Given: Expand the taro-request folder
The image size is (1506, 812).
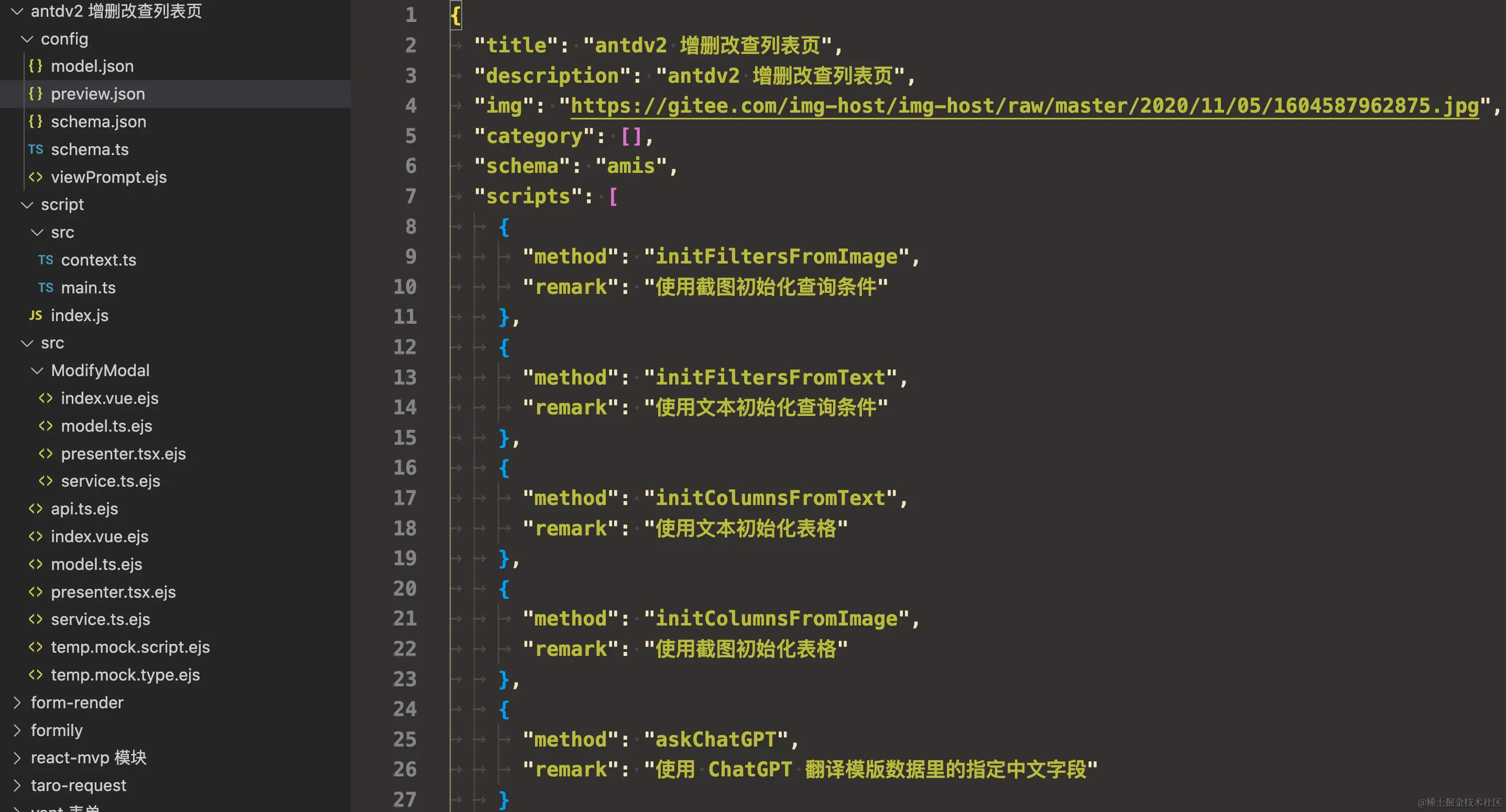Looking at the screenshot, I should pyautogui.click(x=17, y=786).
